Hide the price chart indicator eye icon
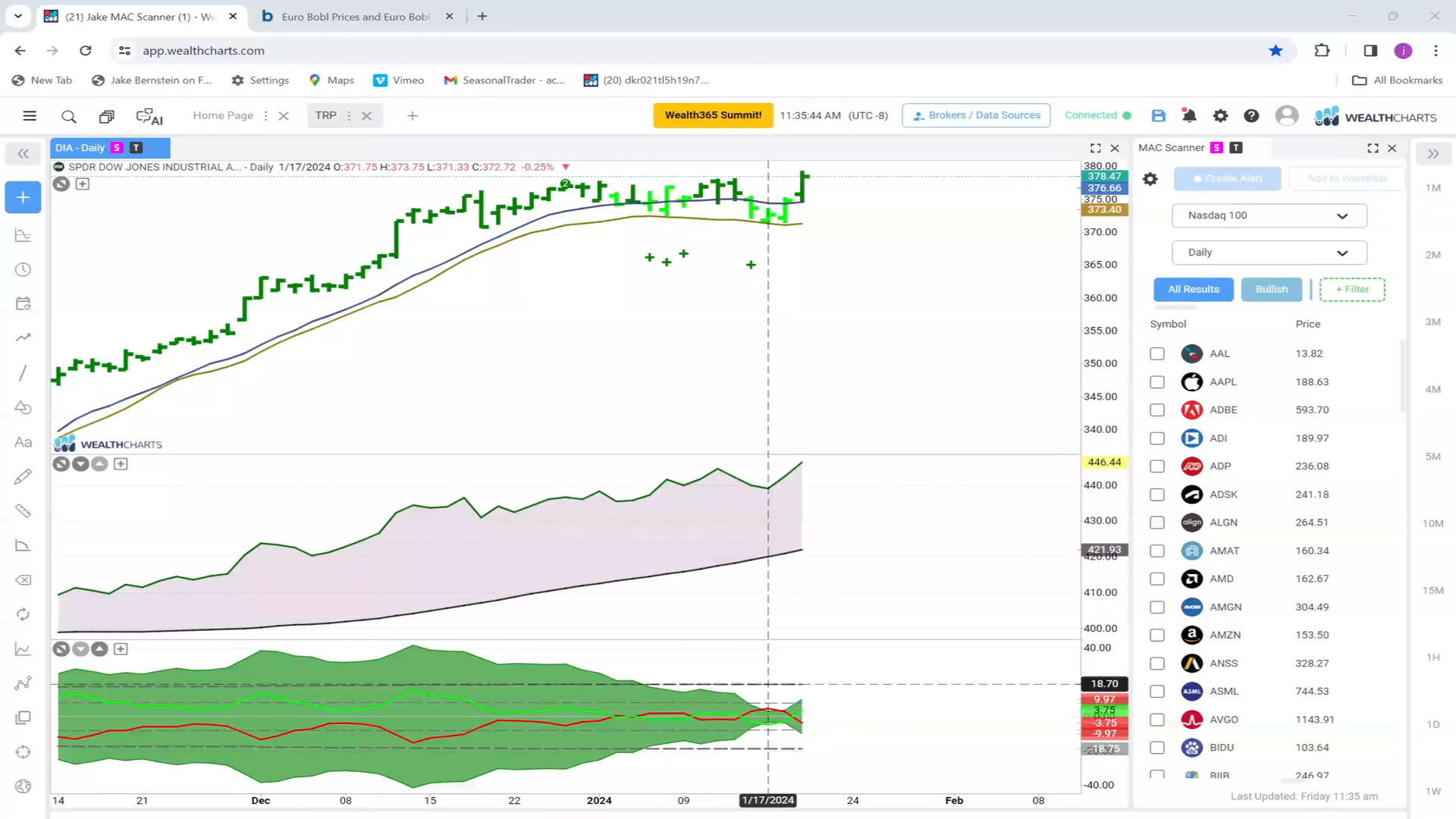This screenshot has width=1456, height=819. 61,184
